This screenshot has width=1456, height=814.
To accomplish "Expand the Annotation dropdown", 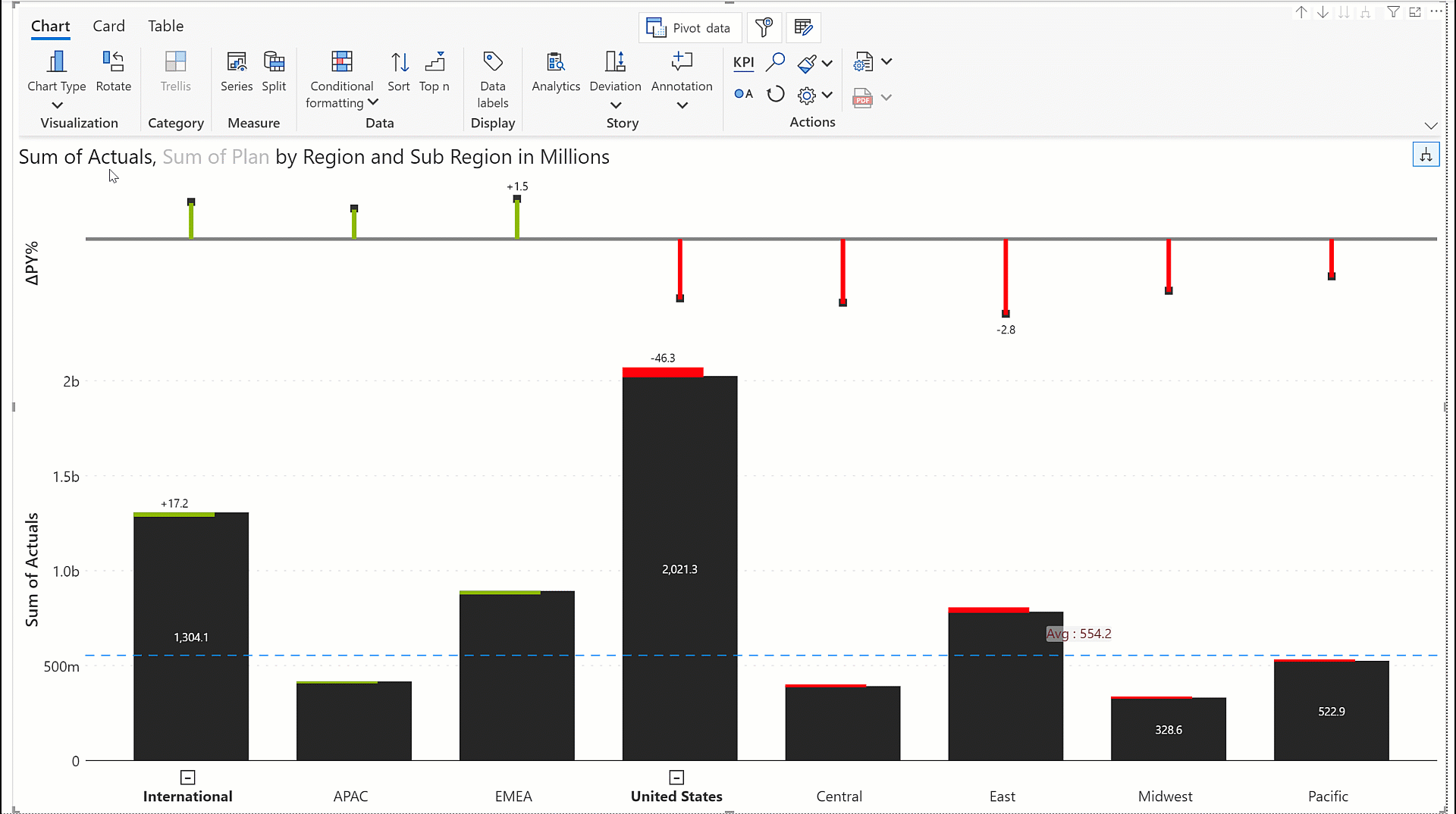I will point(682,105).
